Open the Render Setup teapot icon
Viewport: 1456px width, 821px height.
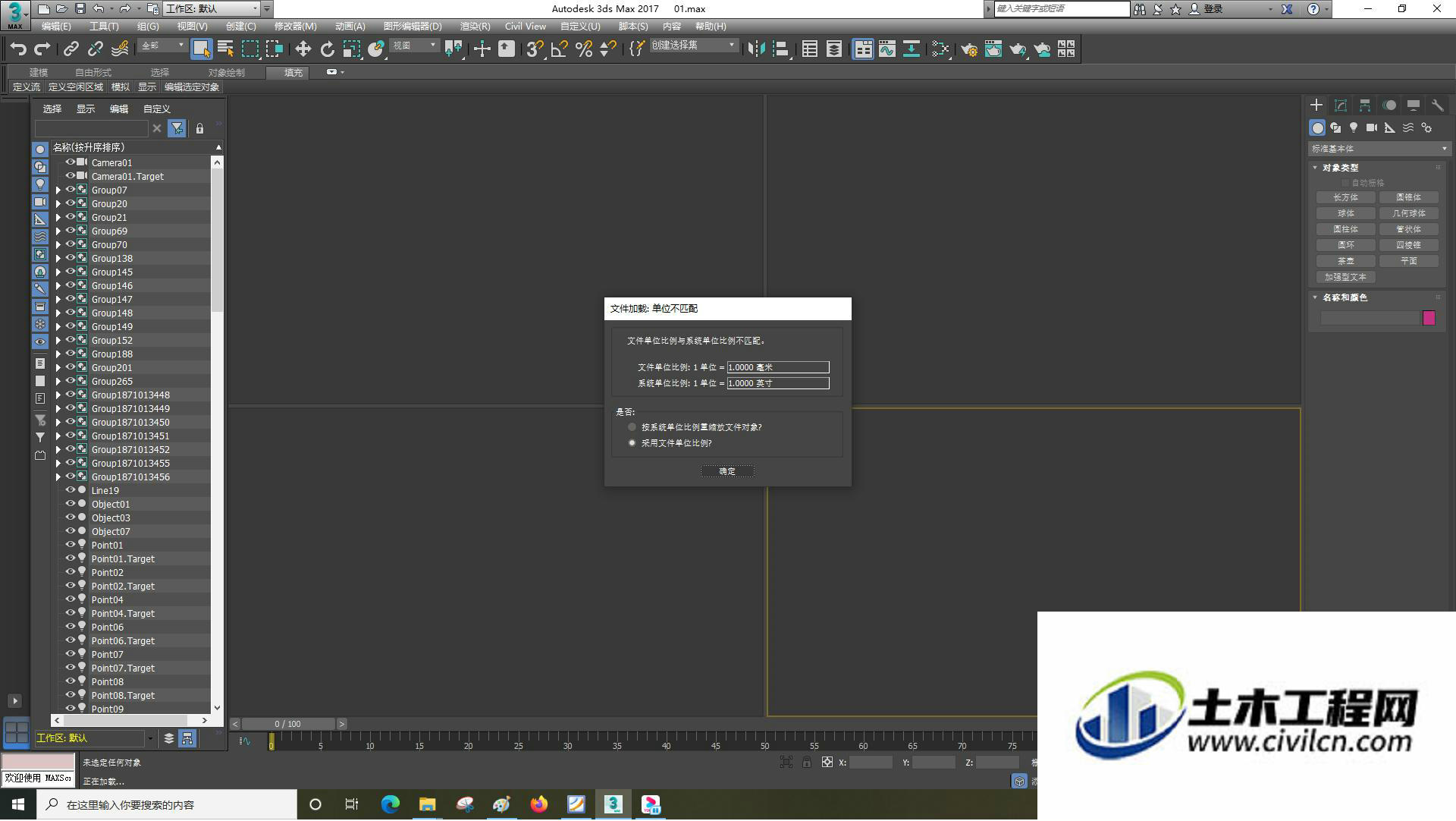pos(968,49)
